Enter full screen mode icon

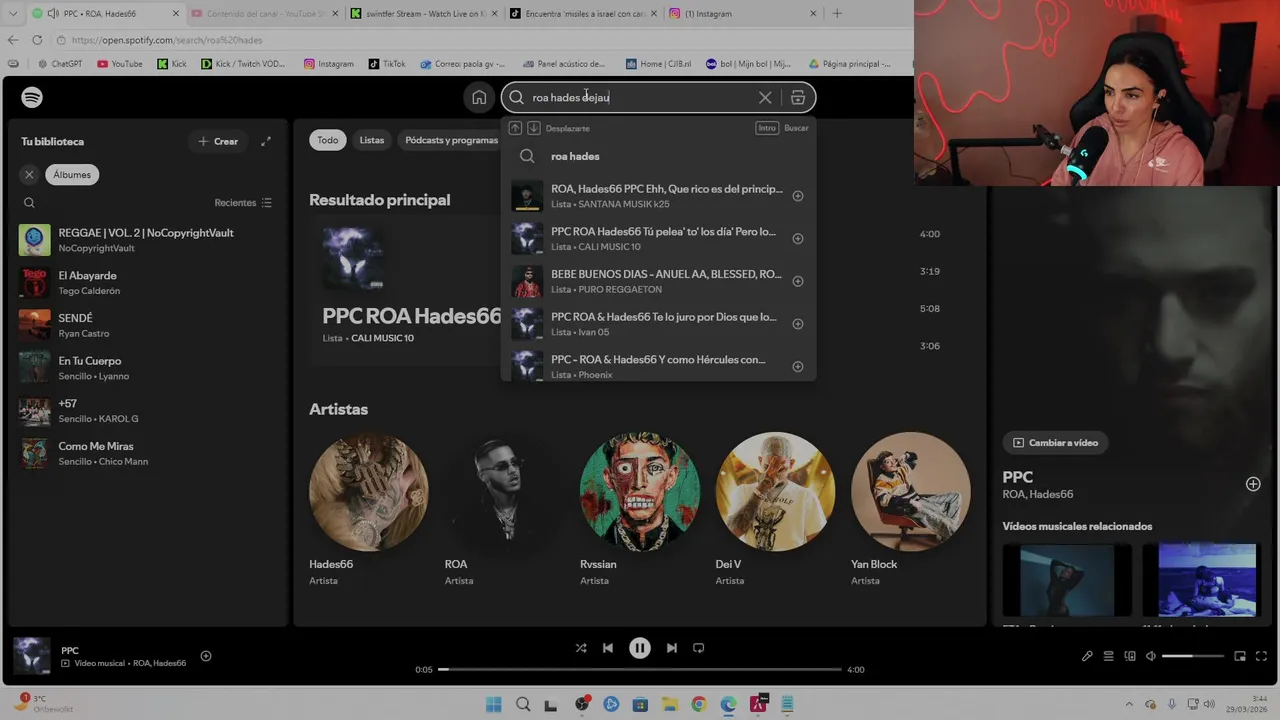coord(1260,656)
